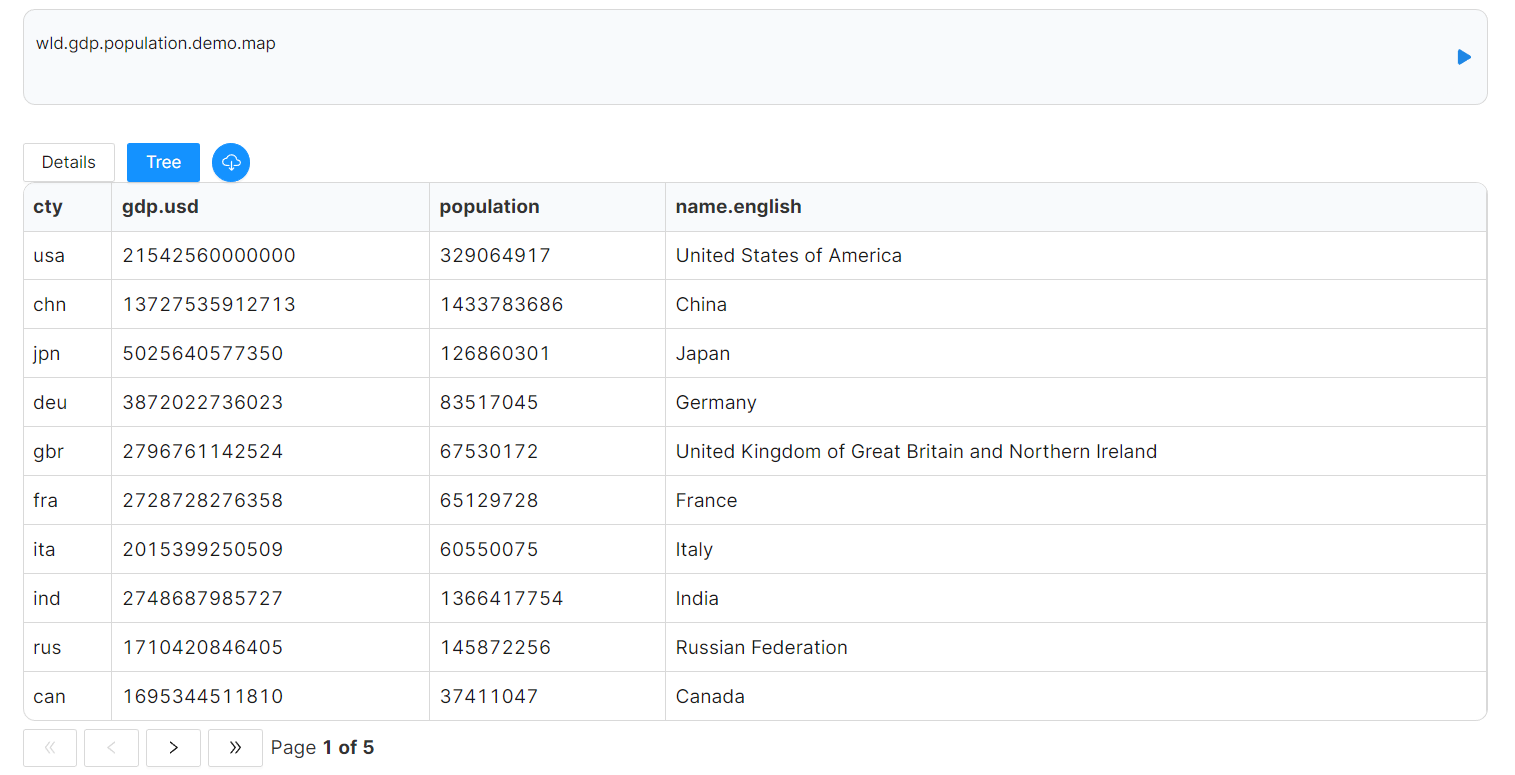The image size is (1515, 775).
Task: Select the can country code cell
Action: 67,697
